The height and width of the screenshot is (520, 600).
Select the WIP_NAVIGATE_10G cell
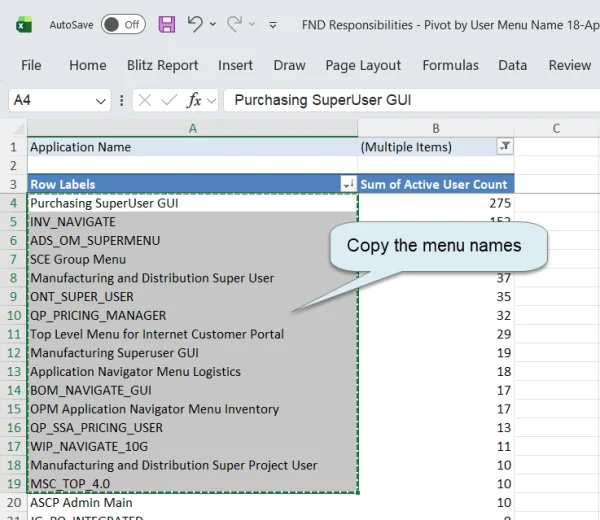[192, 447]
